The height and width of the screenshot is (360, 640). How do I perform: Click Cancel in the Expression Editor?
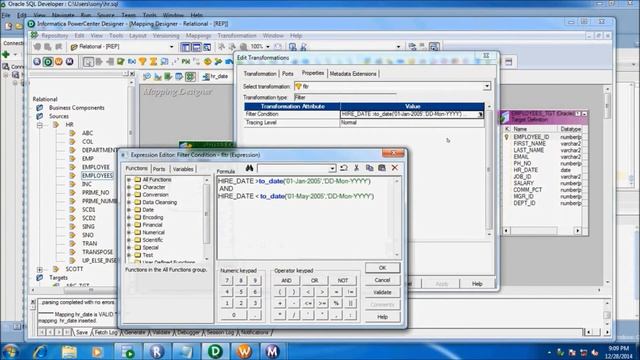click(x=382, y=280)
